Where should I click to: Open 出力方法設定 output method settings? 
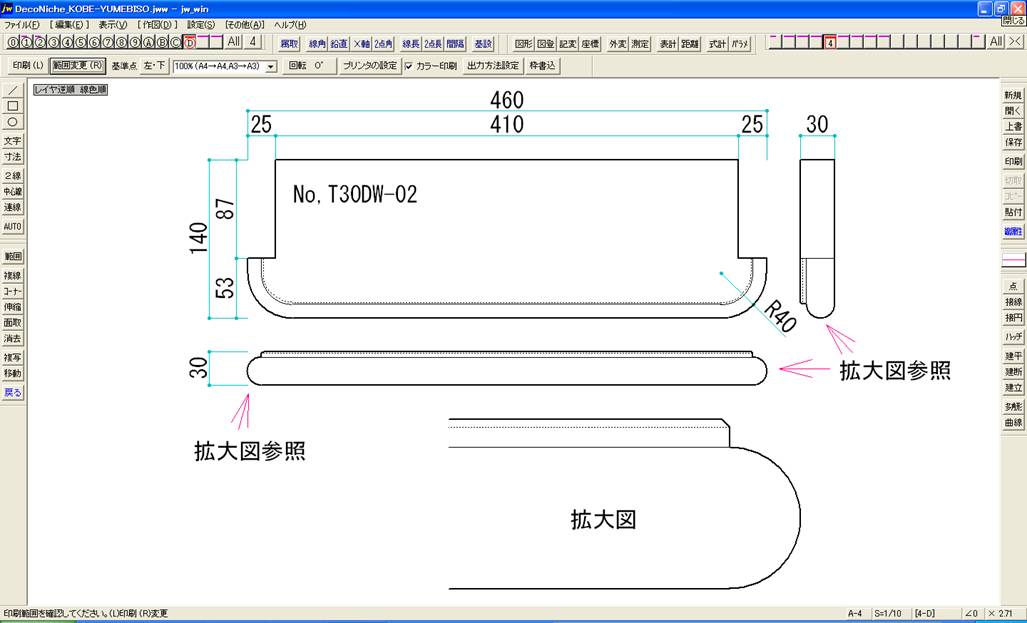point(493,66)
